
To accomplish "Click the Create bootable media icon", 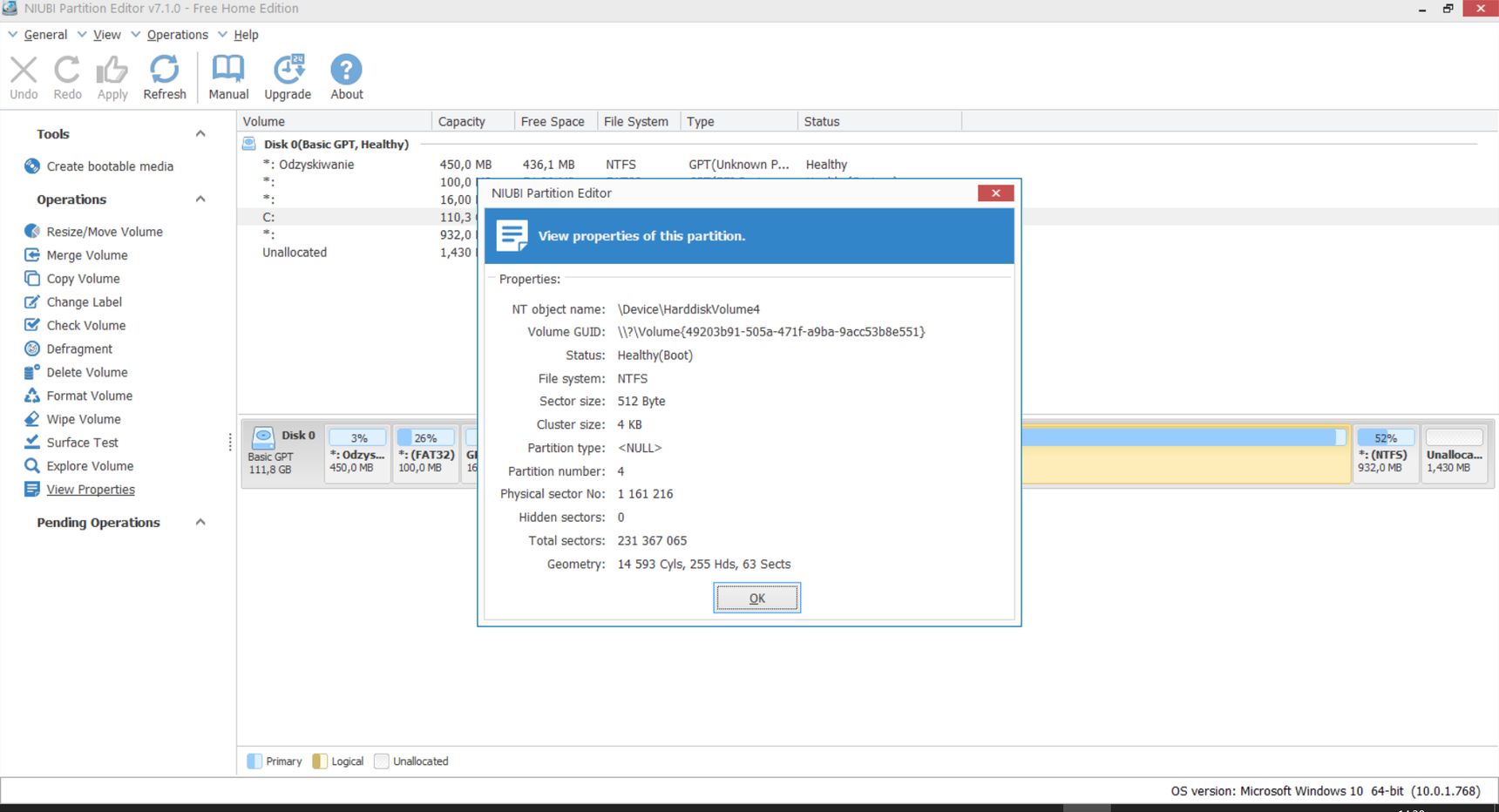I will point(32,166).
